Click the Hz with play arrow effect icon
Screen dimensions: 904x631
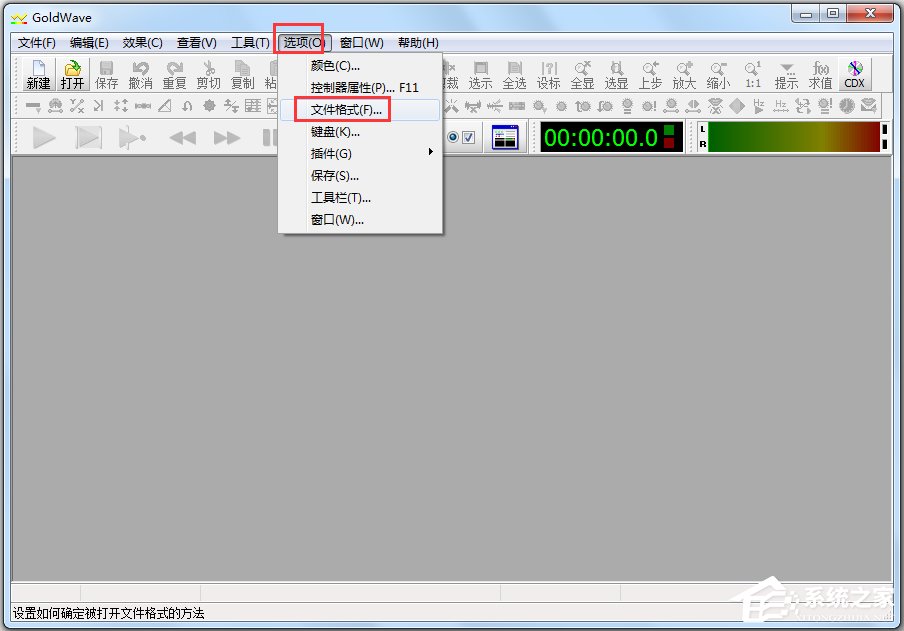tap(759, 106)
